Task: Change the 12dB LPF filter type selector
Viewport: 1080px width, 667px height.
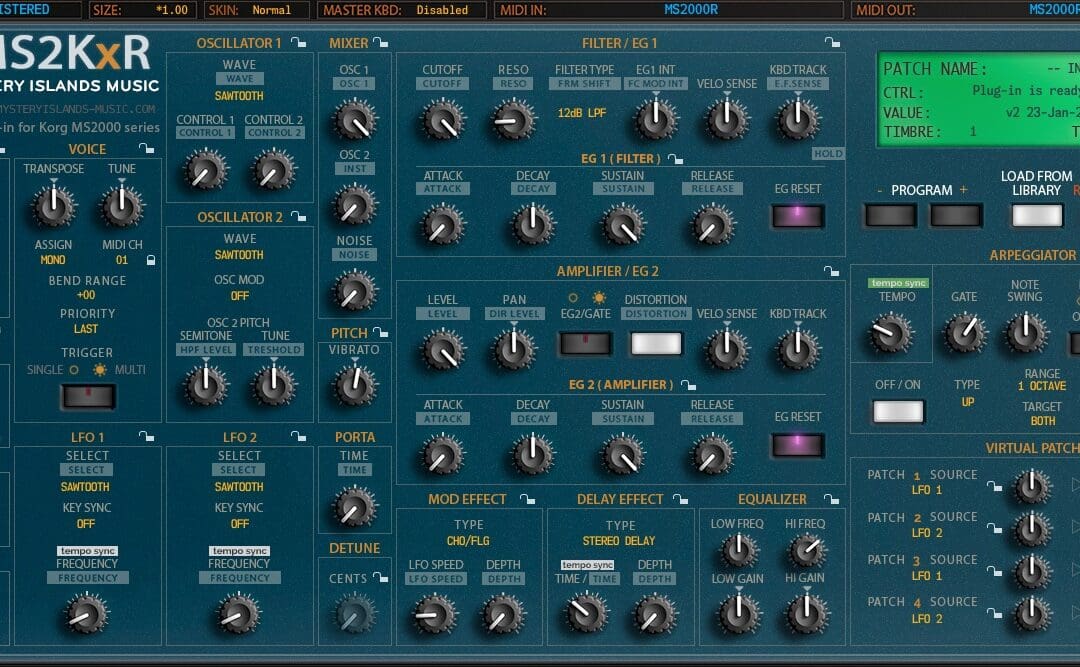Action: click(583, 115)
